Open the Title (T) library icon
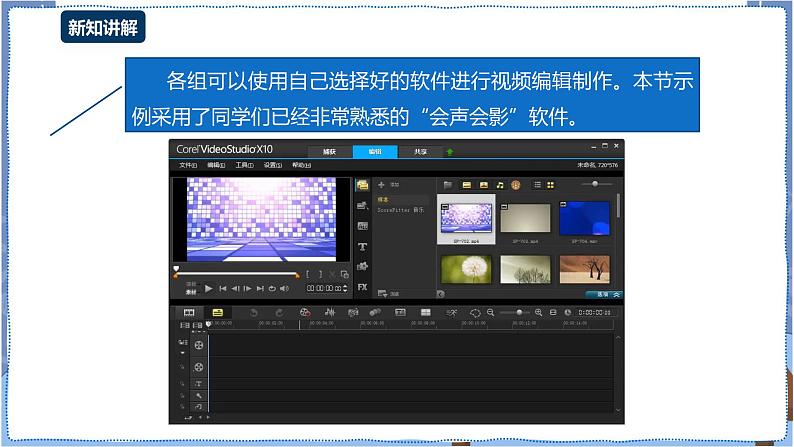 pos(362,247)
